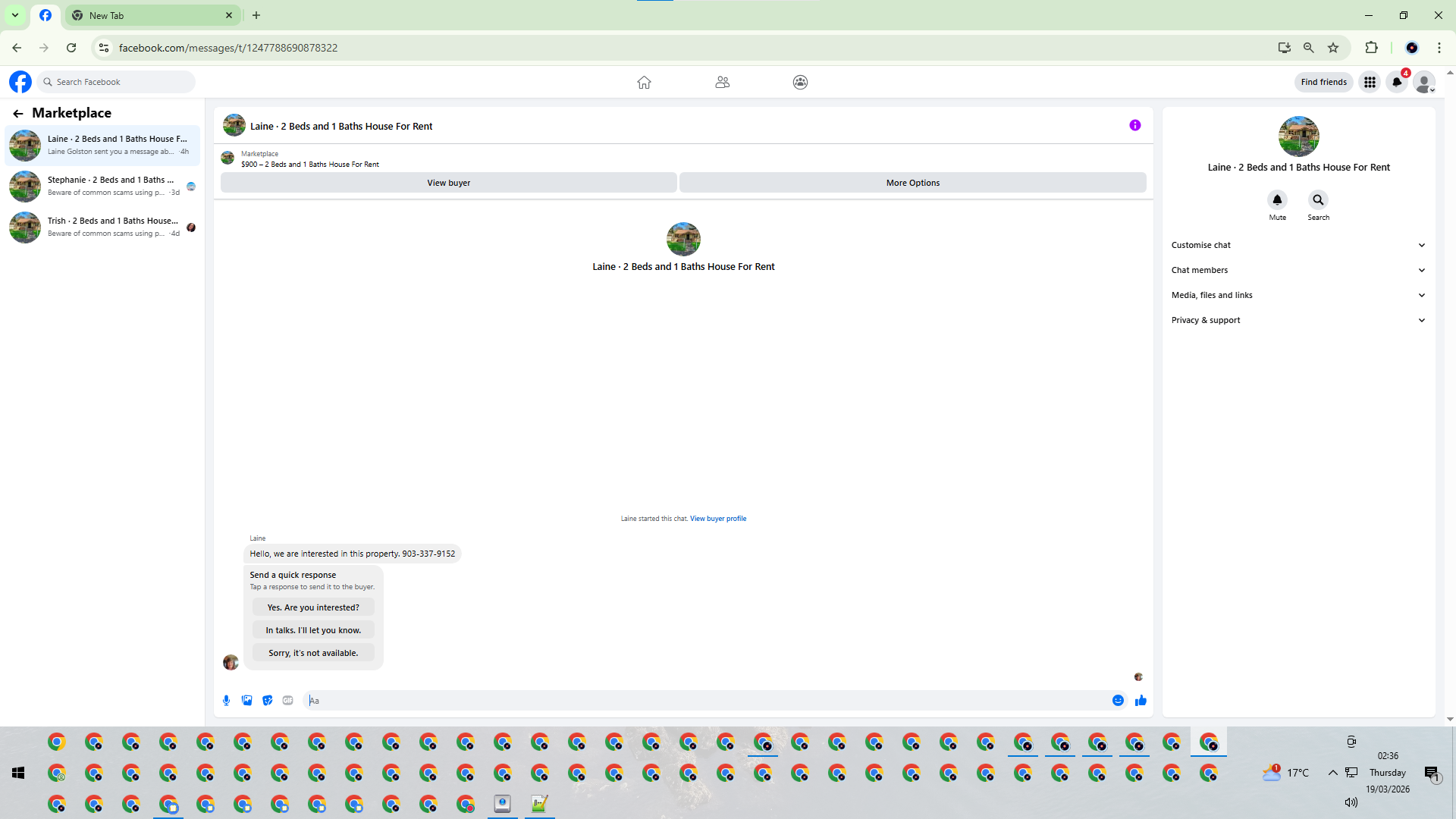Expand Media, files and links section
Viewport: 1456px width, 819px height.
(1298, 295)
